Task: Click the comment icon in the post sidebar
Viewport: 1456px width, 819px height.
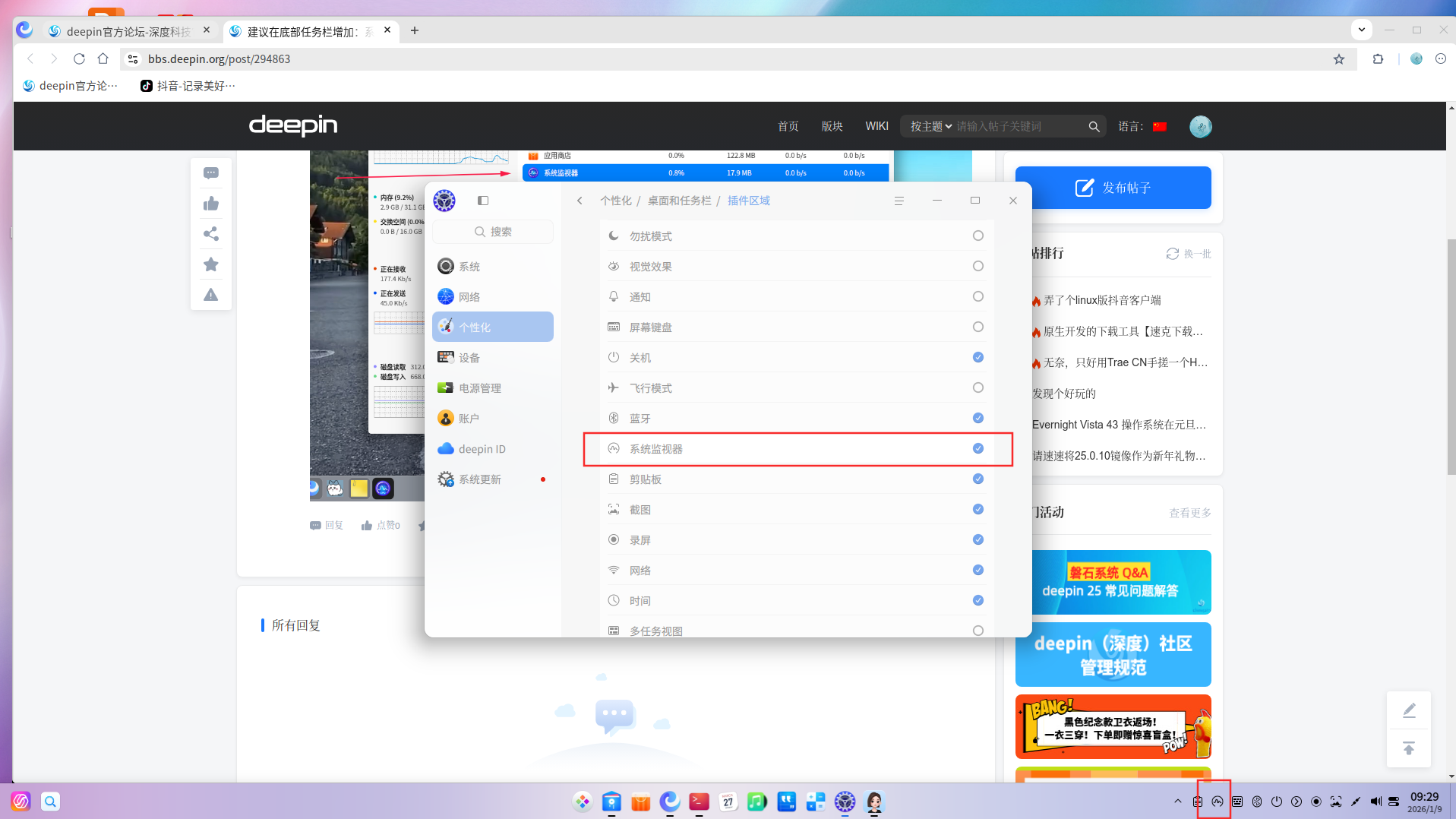Action: (x=211, y=173)
